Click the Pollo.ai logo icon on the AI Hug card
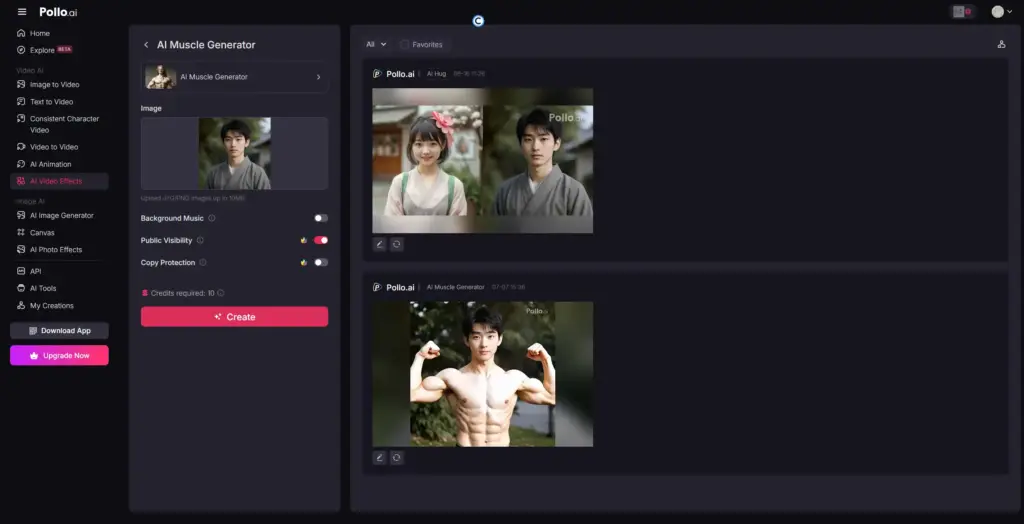Viewport: 1024px width, 524px height. tap(377, 74)
